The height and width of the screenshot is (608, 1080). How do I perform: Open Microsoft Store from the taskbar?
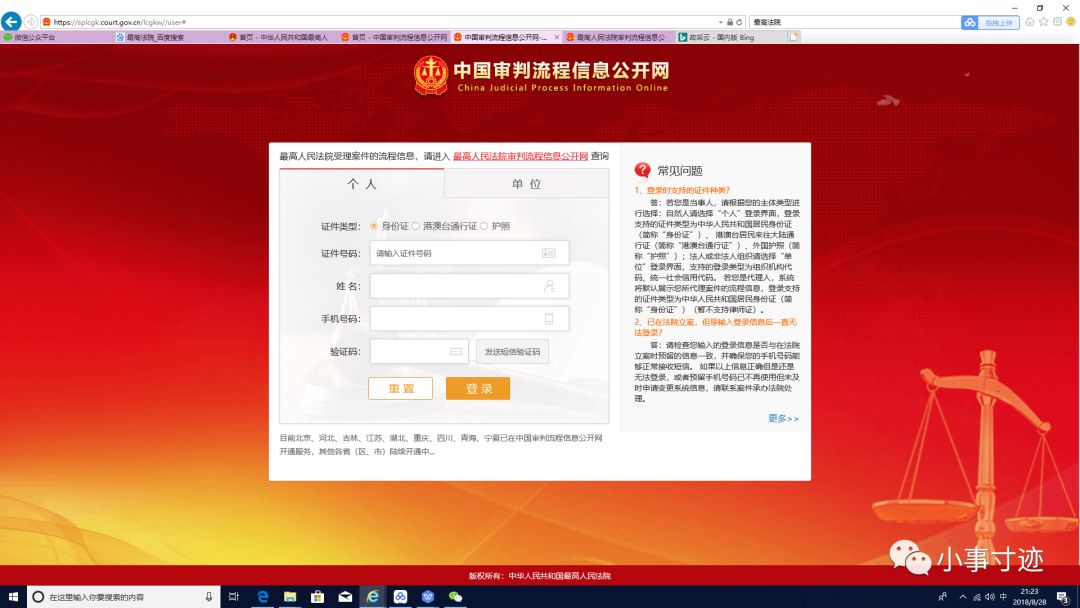click(x=318, y=597)
